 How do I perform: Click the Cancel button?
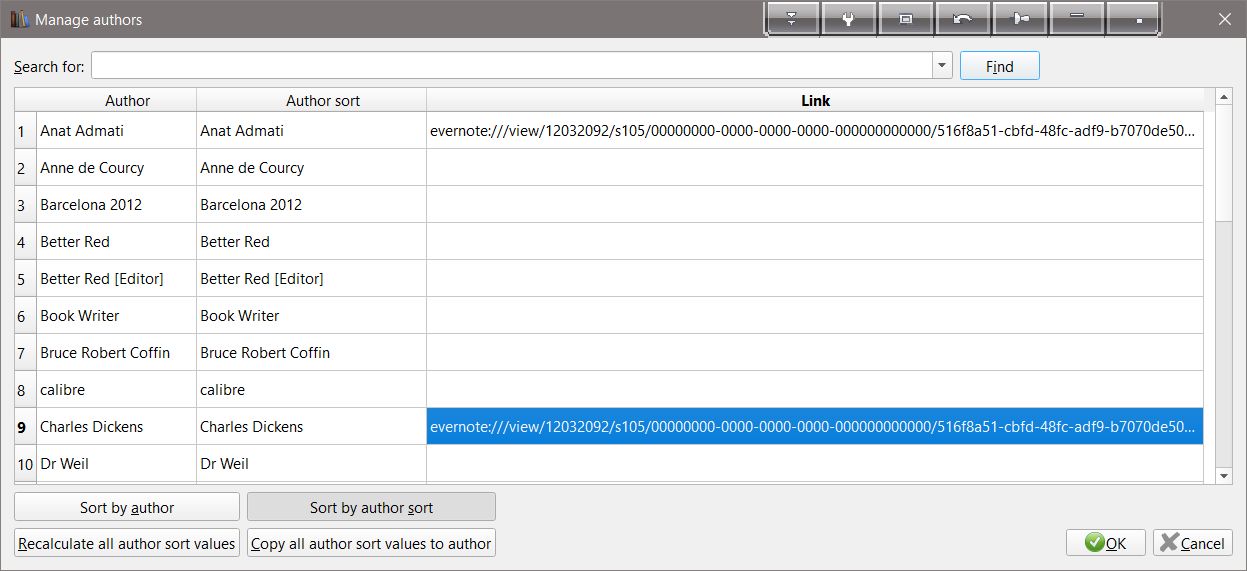click(x=1193, y=543)
